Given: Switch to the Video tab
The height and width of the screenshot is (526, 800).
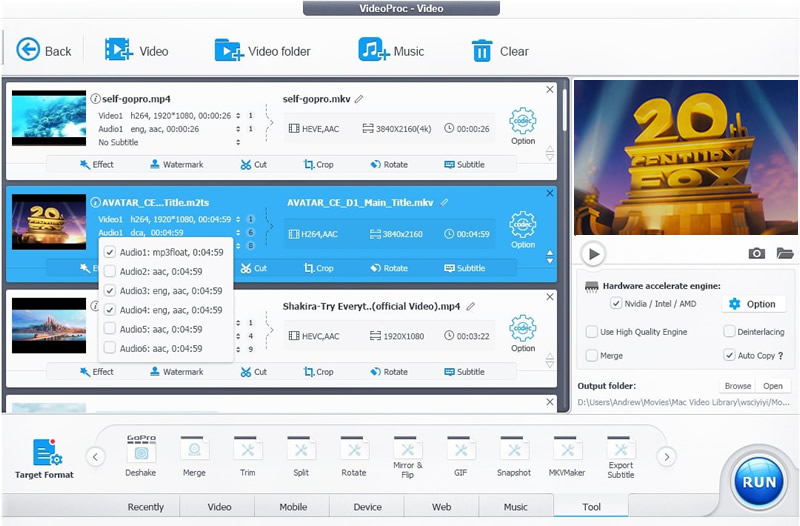Looking at the screenshot, I should tap(219, 507).
